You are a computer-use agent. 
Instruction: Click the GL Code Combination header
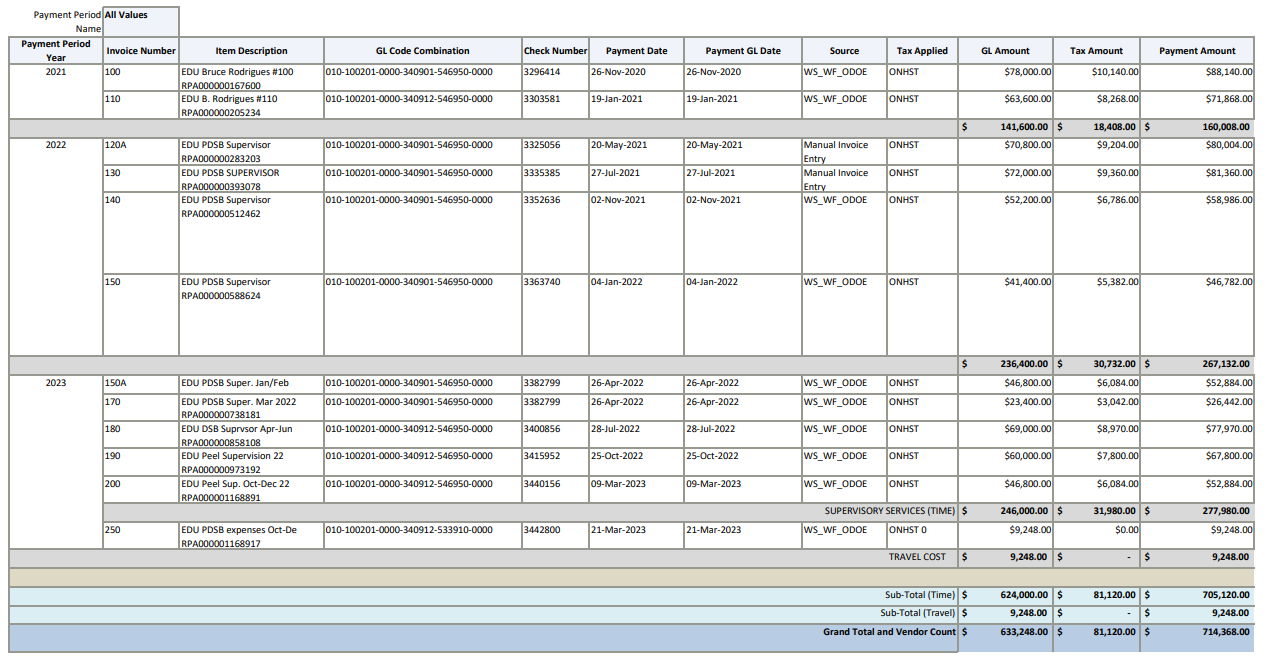(422, 51)
